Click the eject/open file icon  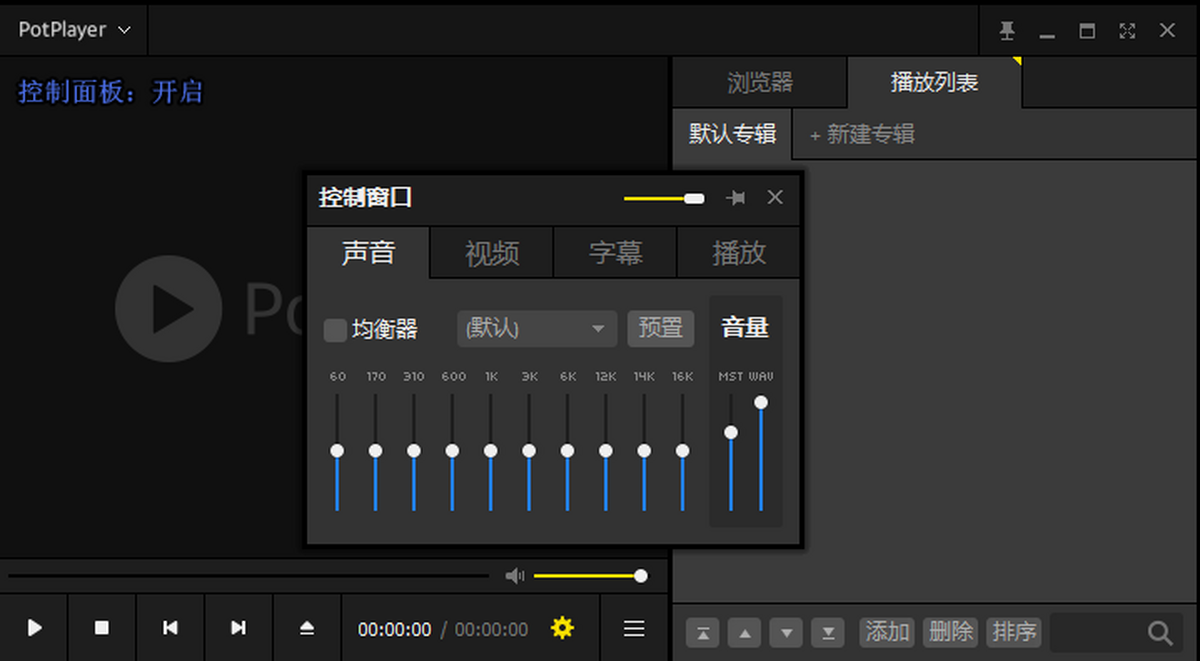click(307, 628)
